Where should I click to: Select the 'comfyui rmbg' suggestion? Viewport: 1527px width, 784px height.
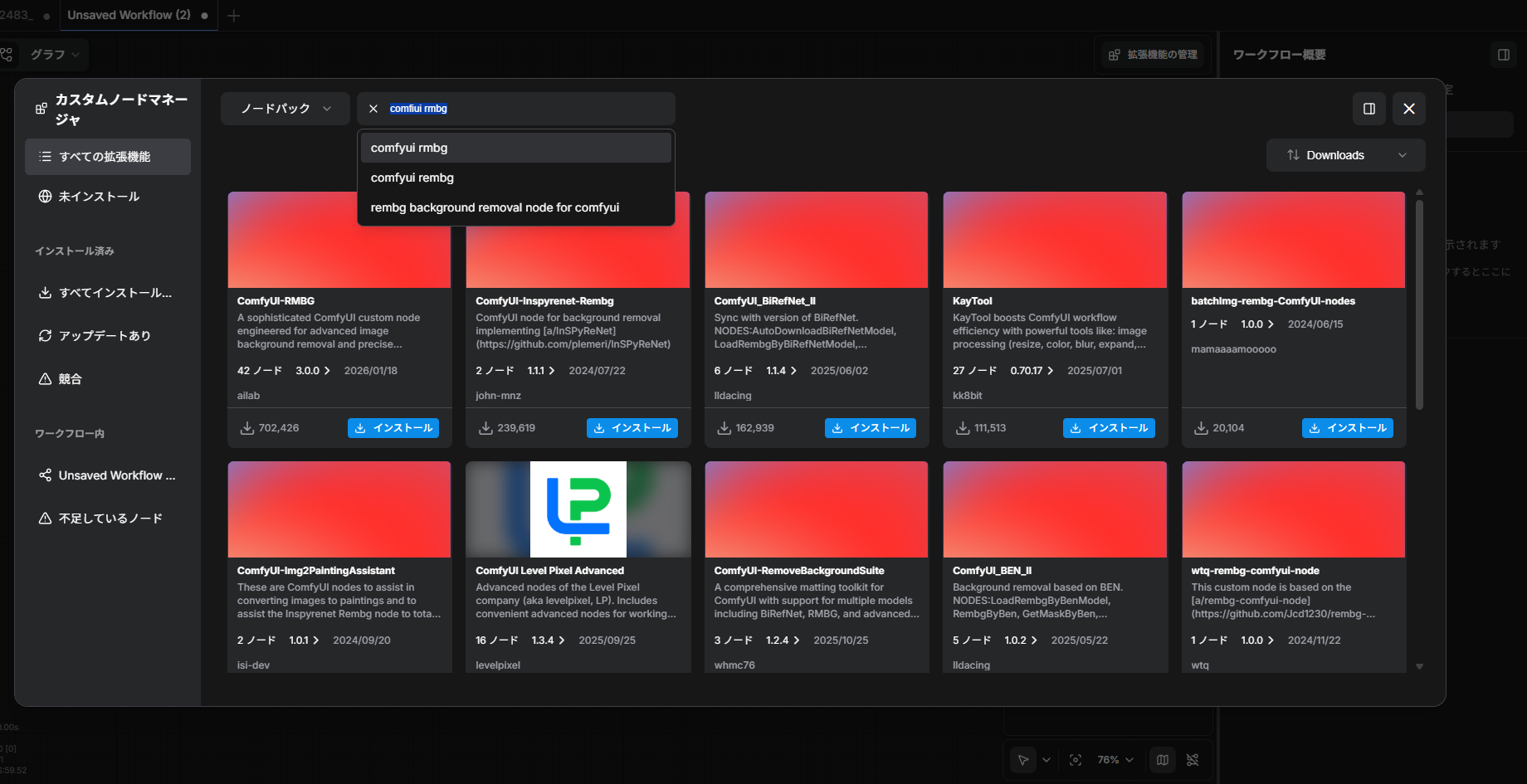coord(515,148)
